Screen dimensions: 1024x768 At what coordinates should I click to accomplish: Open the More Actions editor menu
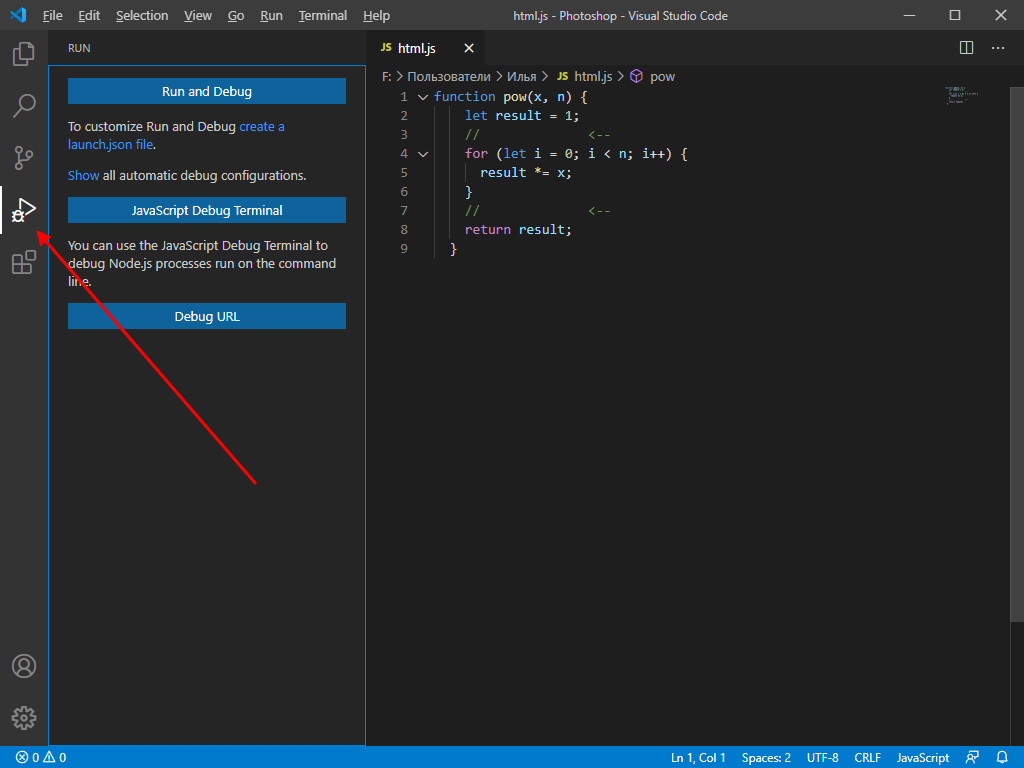click(997, 47)
